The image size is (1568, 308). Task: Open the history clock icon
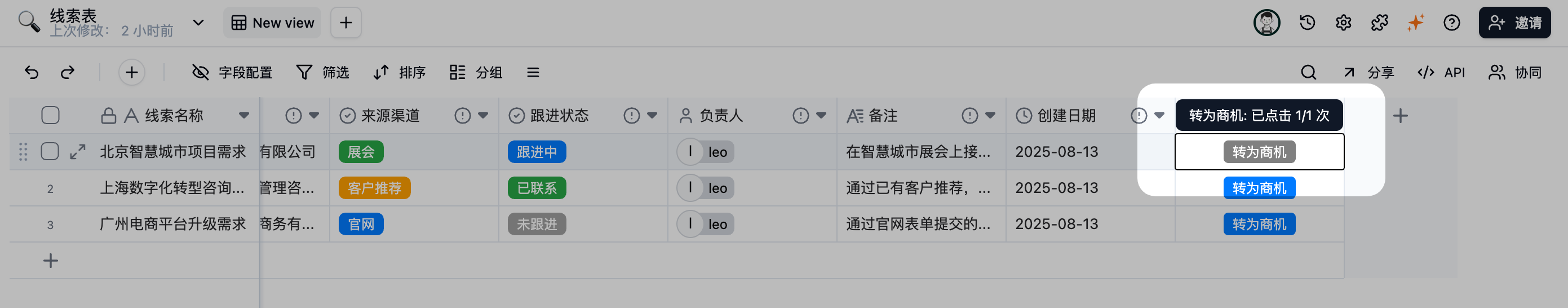(1308, 23)
